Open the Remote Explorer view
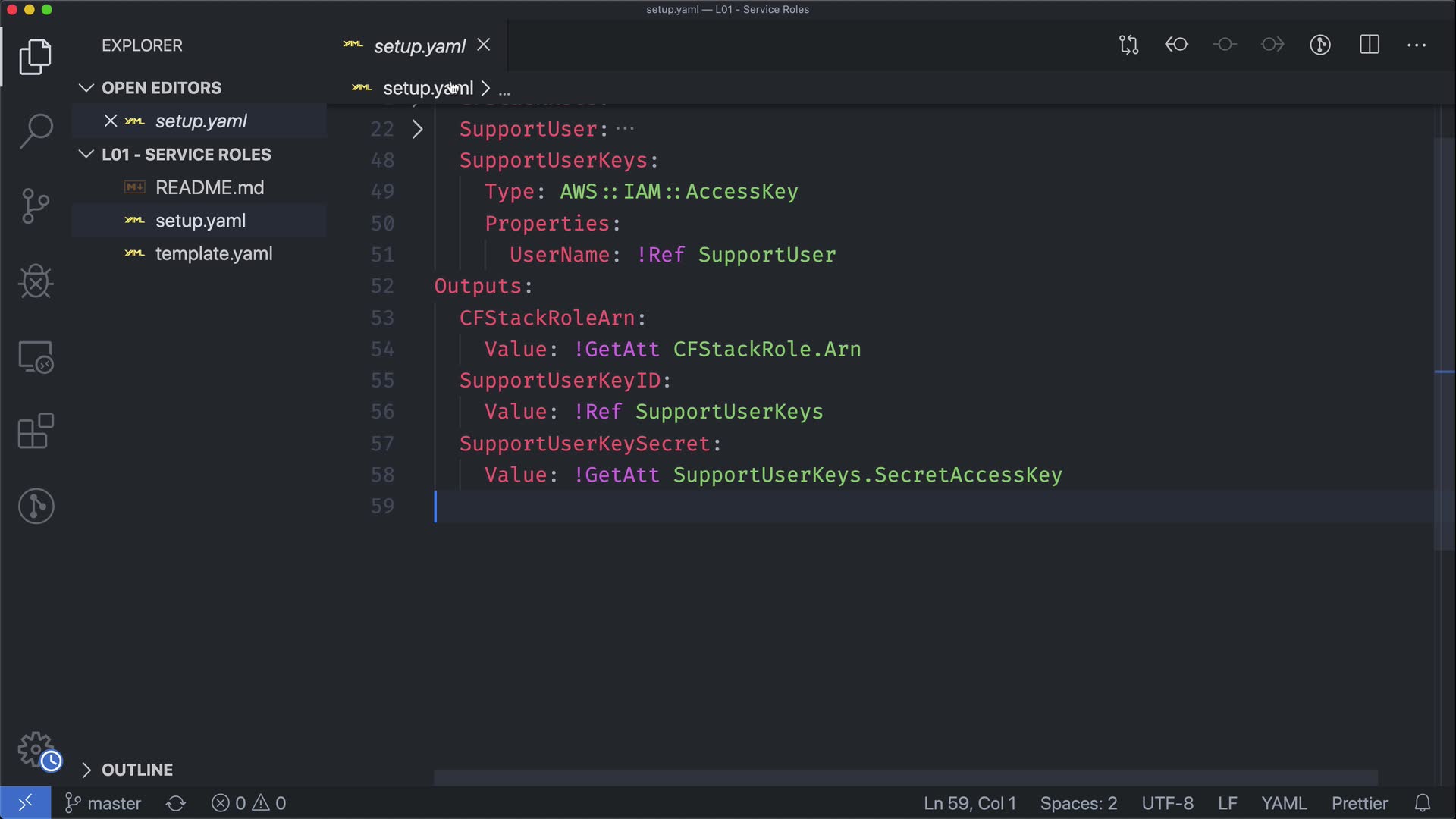The image size is (1456, 819). pos(36,356)
